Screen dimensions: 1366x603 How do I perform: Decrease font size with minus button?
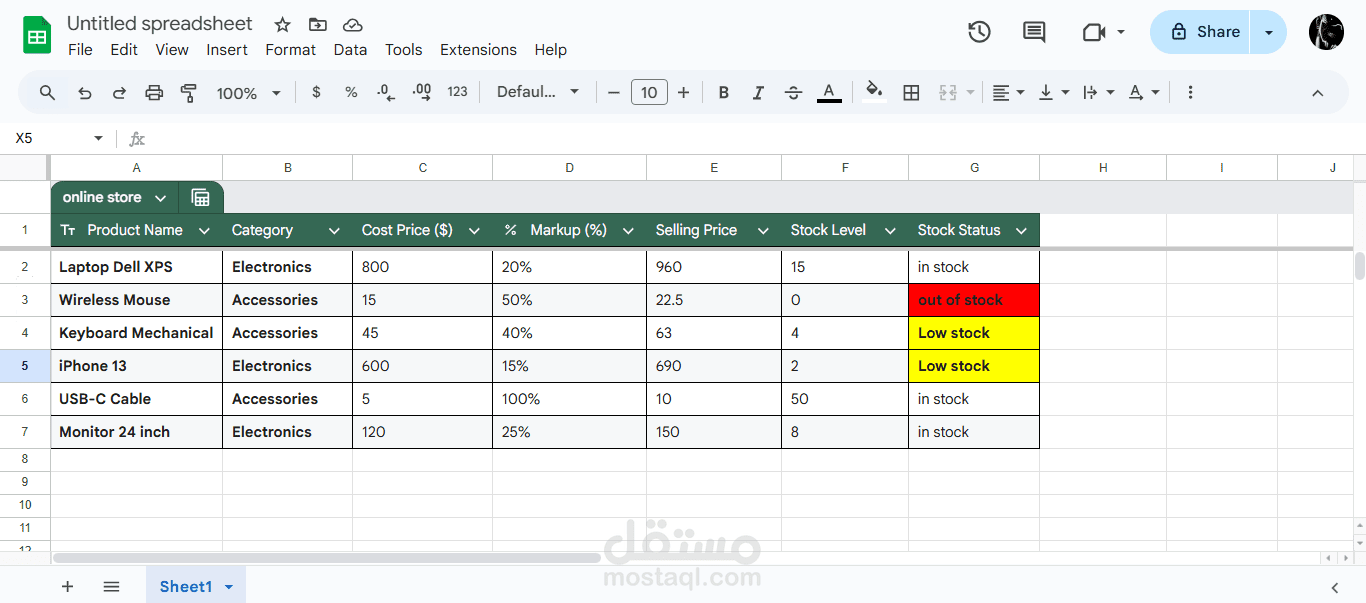pos(614,92)
